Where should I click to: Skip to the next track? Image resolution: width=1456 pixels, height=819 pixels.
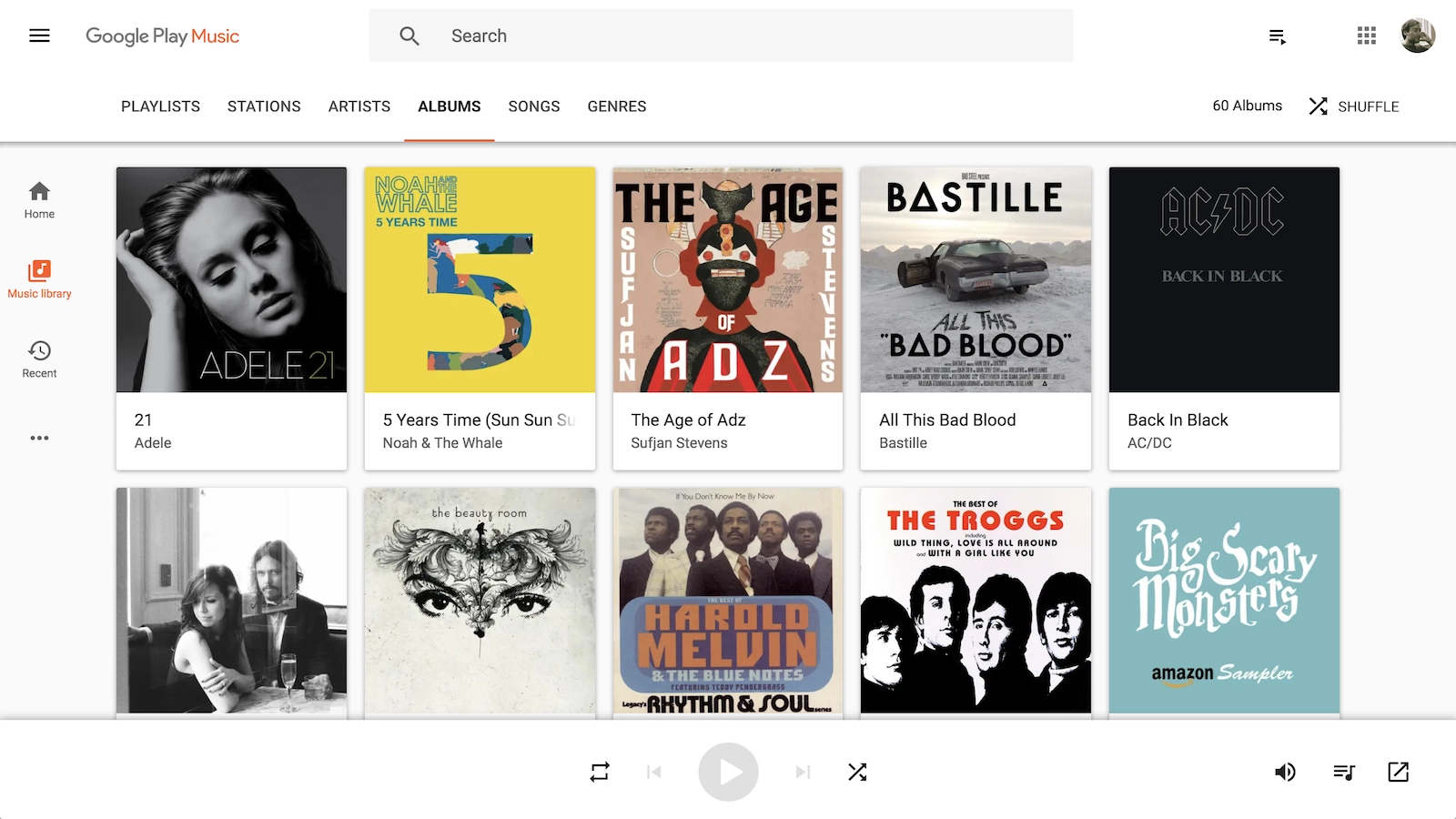click(803, 773)
